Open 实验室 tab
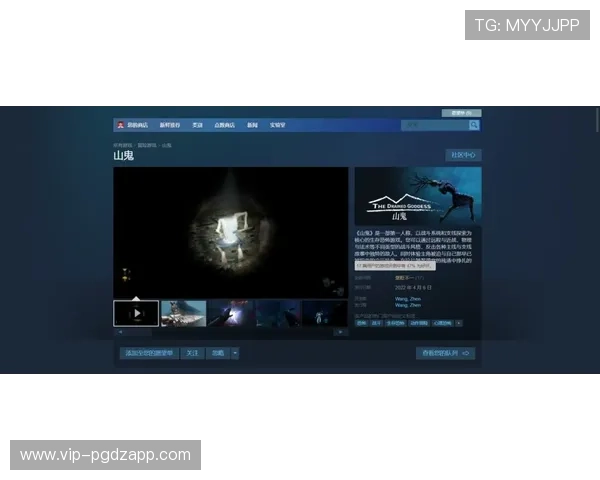600x480 pixels. tap(277, 125)
